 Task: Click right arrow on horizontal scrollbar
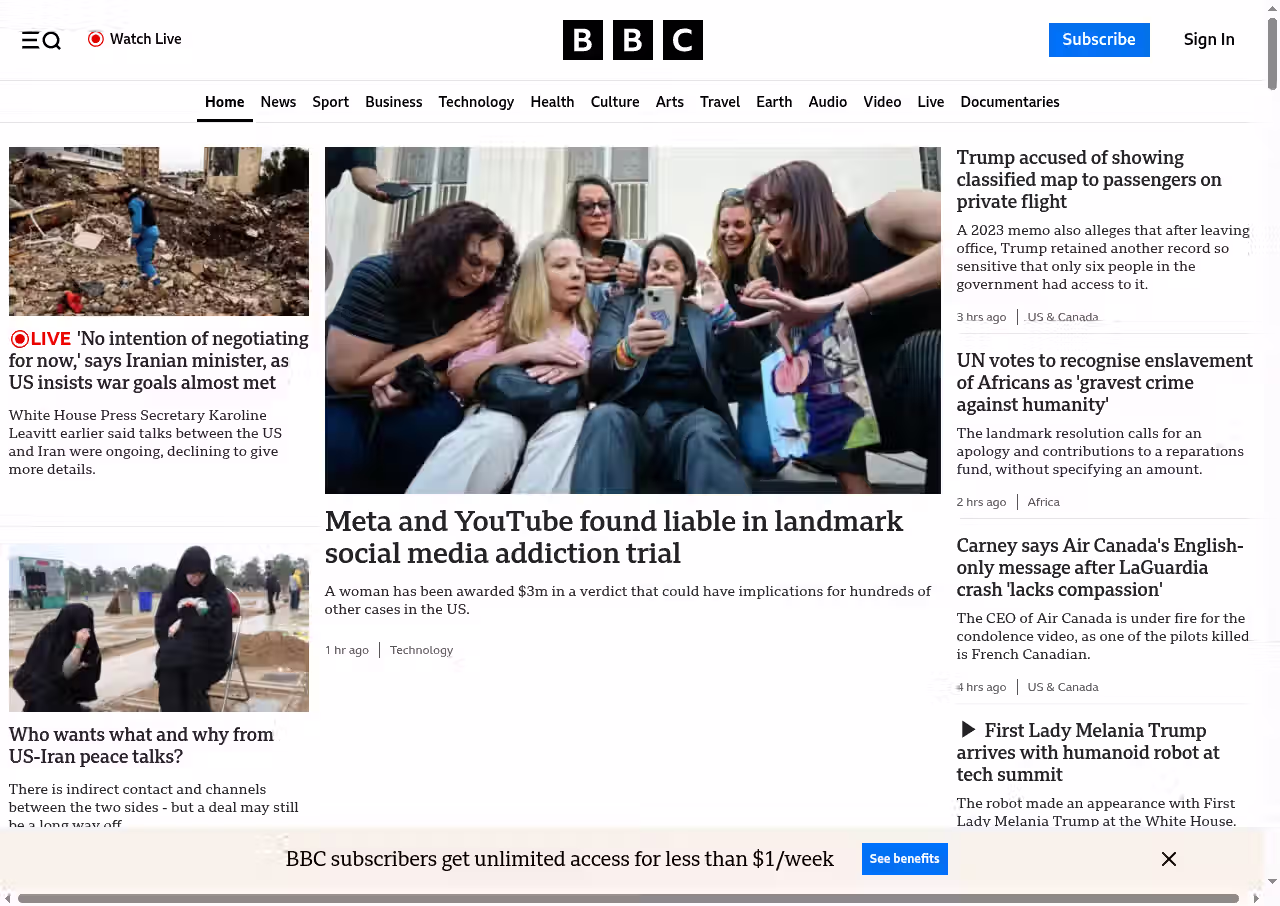pos(1256,898)
